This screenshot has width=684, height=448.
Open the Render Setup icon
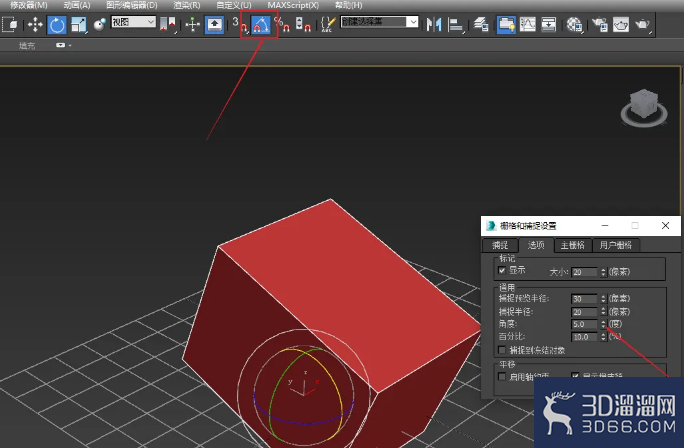[600, 24]
